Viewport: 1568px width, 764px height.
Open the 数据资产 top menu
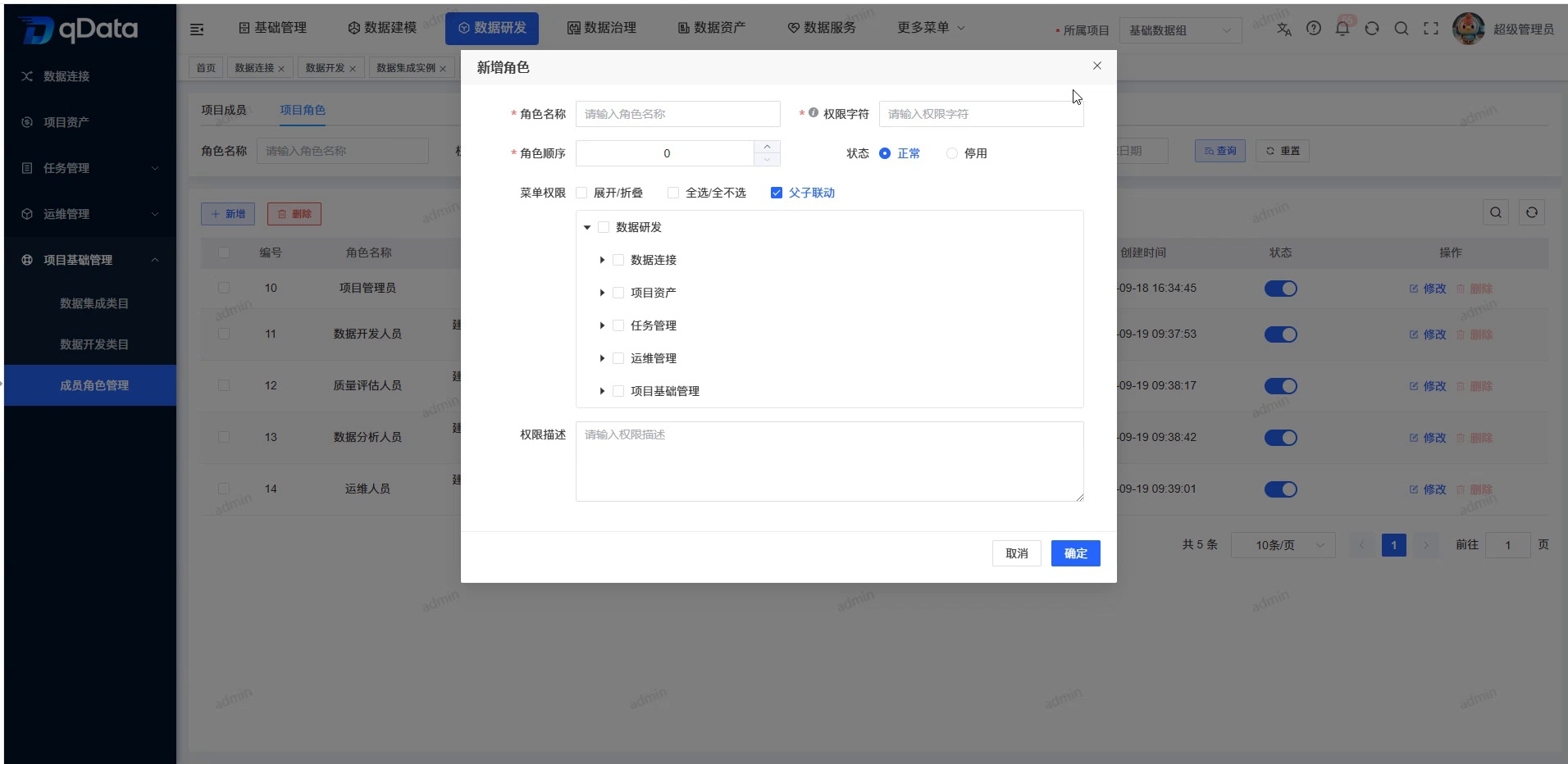(712, 28)
